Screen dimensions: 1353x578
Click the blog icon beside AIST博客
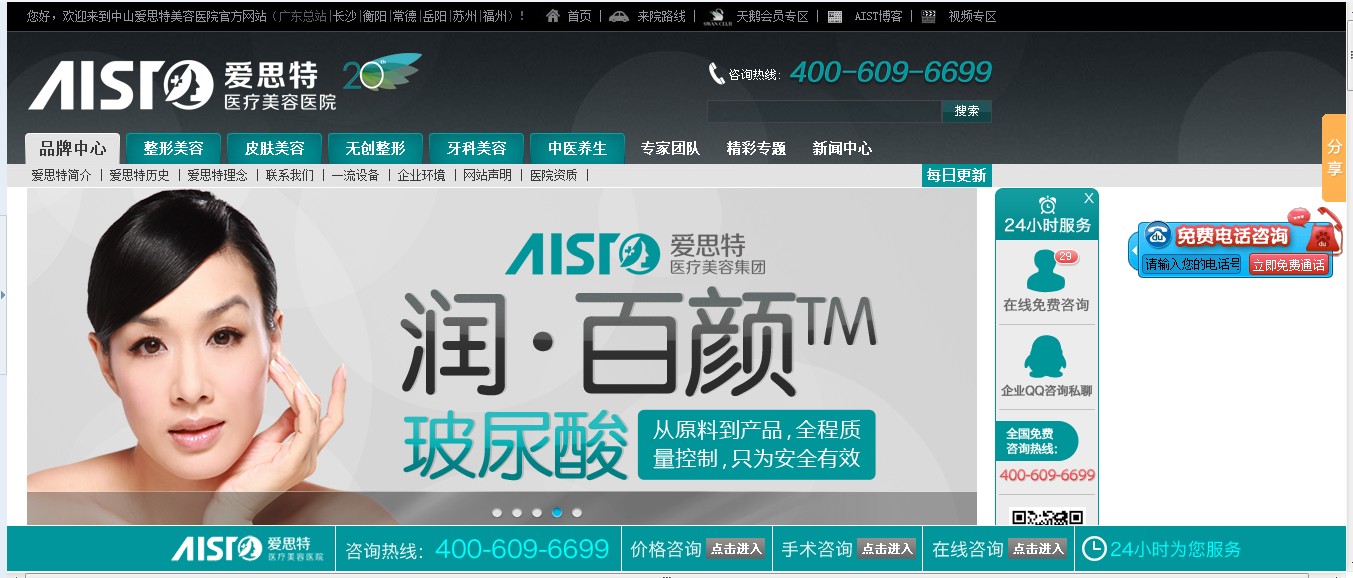[835, 16]
